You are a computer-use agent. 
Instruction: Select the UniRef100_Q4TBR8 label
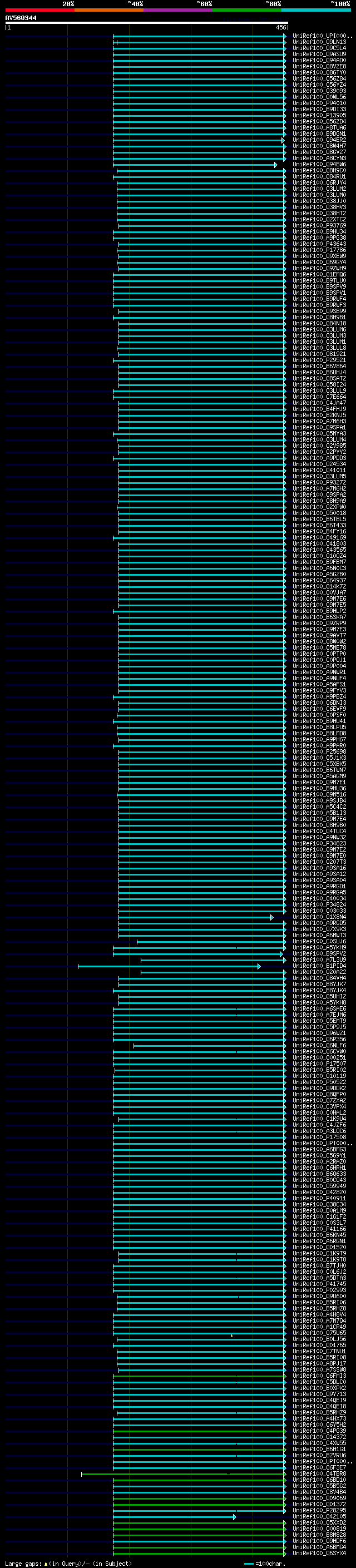click(319, 1473)
